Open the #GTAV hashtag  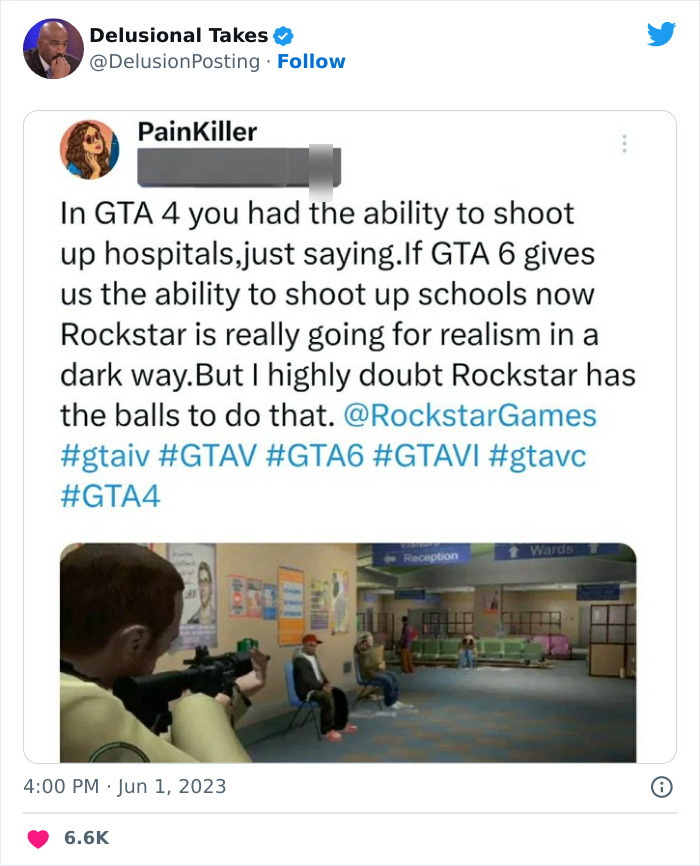point(208,456)
